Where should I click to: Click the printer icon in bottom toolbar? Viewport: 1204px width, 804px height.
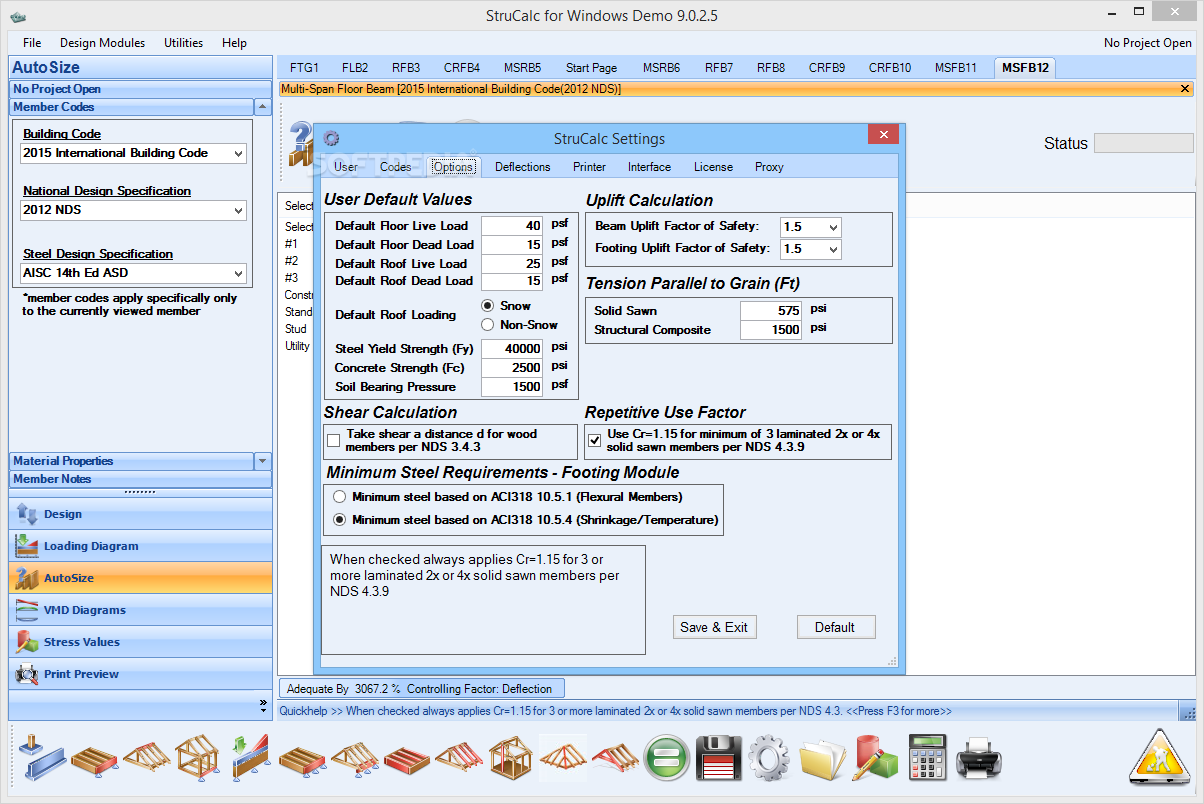tap(977, 758)
